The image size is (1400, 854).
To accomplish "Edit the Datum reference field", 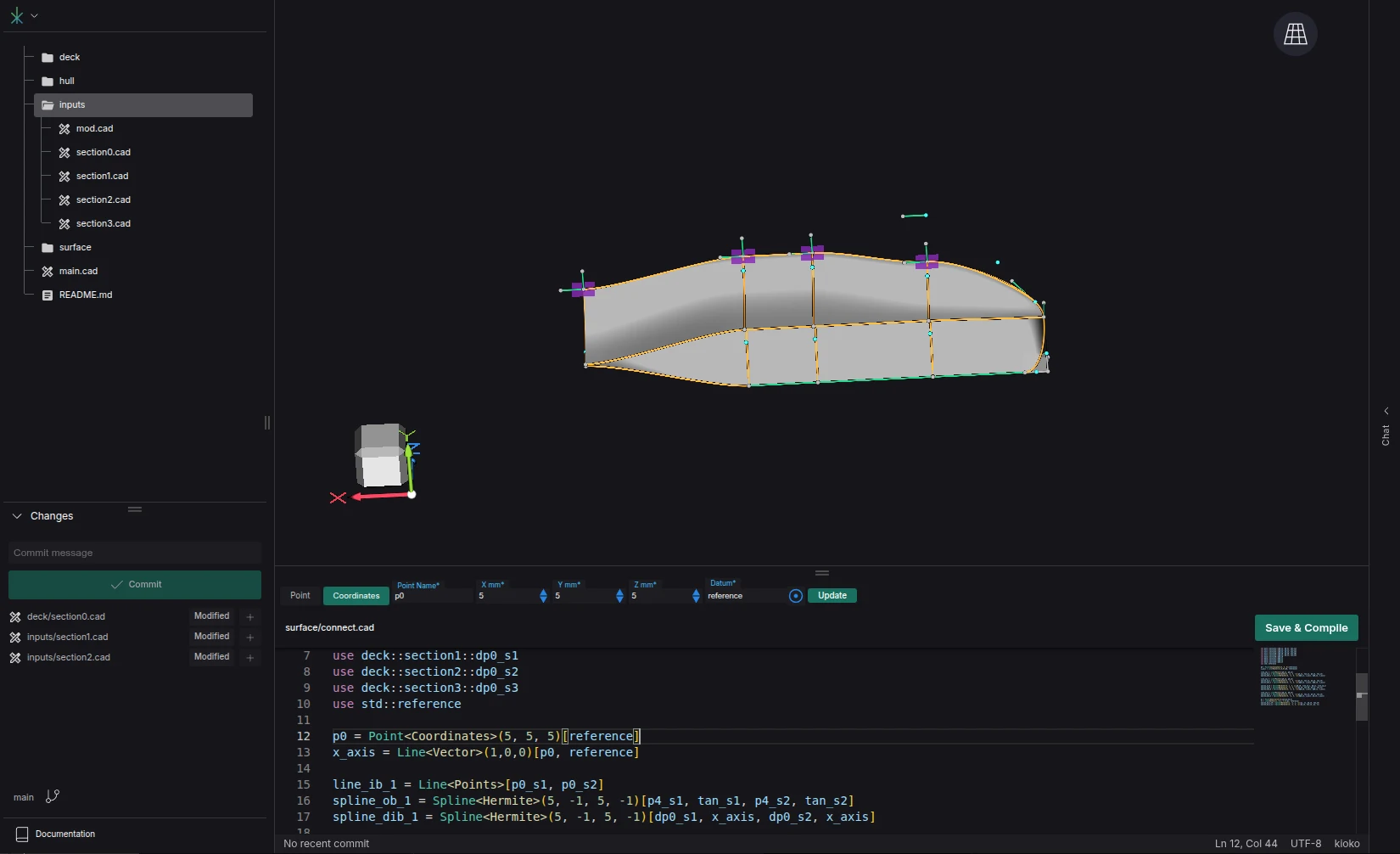I will point(745,596).
